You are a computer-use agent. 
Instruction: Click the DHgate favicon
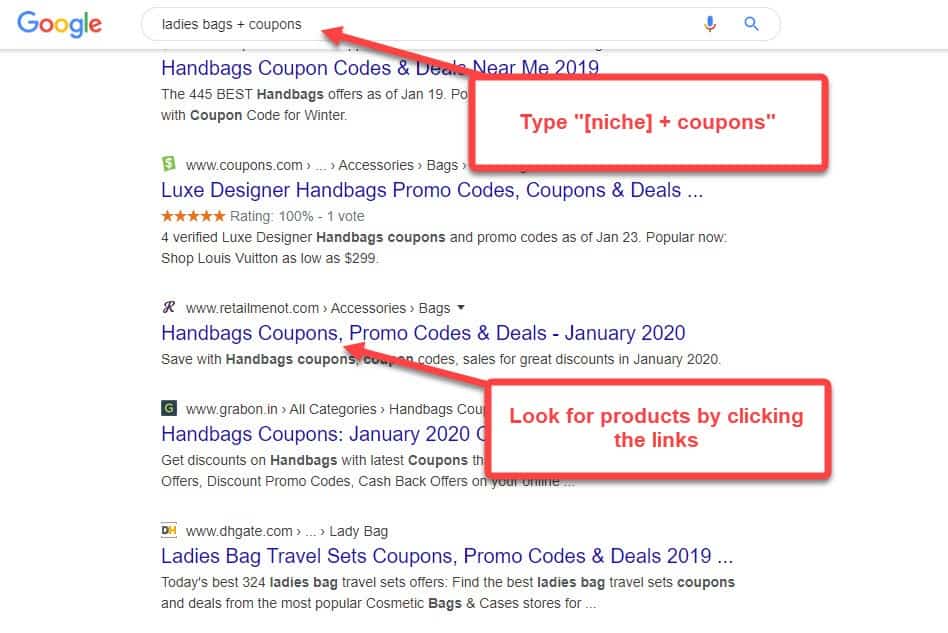point(168,531)
